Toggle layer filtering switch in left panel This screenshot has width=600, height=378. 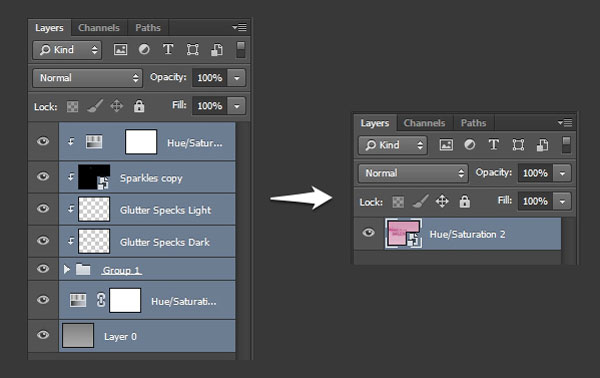click(240, 50)
